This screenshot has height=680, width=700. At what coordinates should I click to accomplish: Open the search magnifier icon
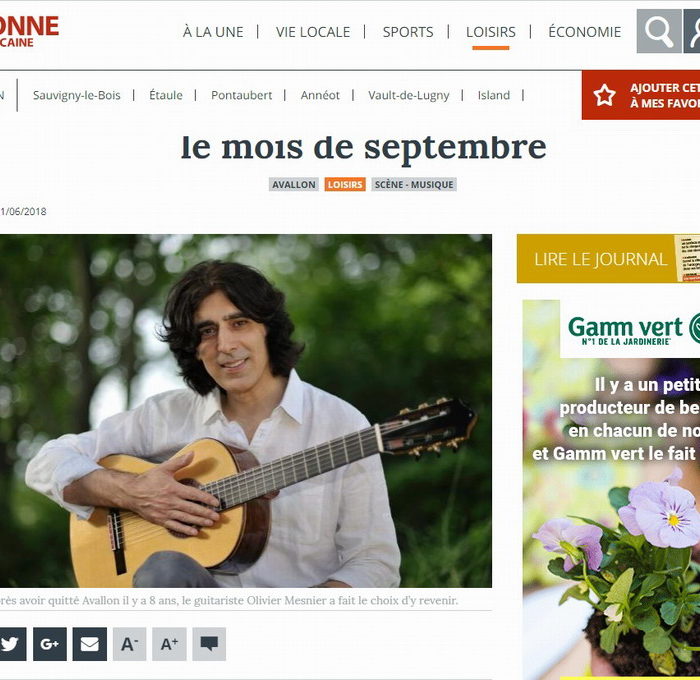point(659,31)
